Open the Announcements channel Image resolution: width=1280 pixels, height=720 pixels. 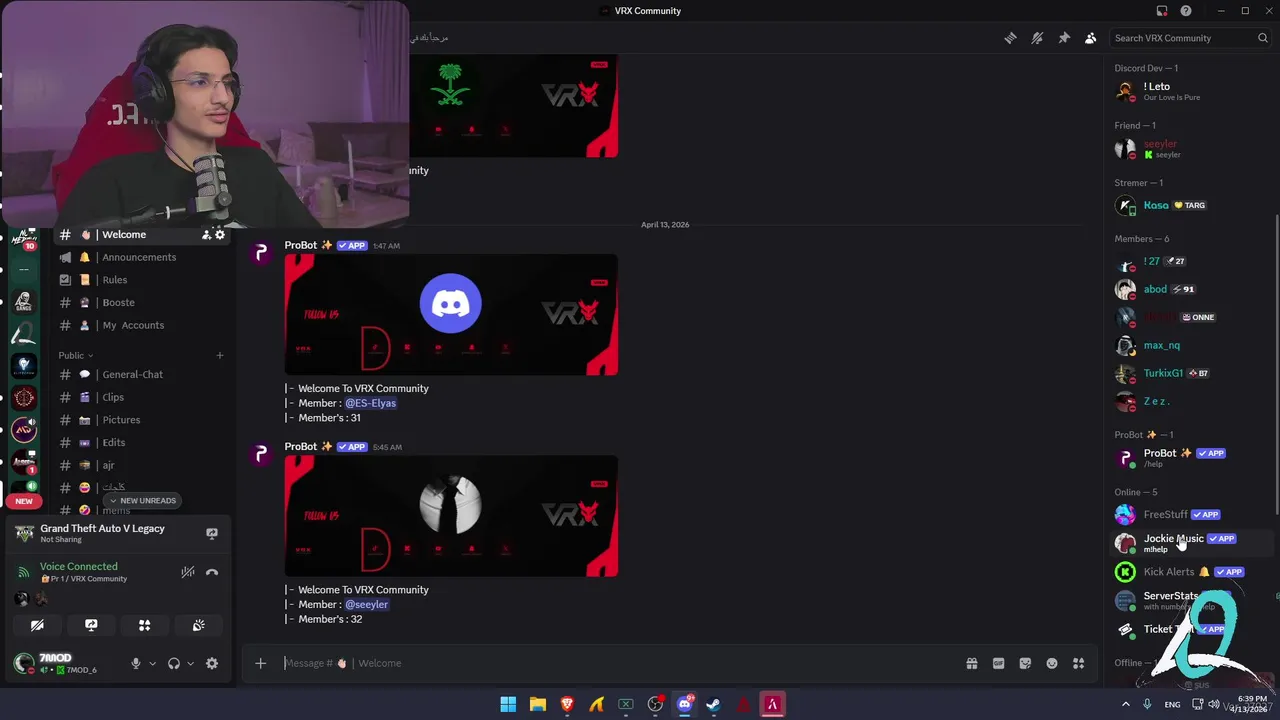pyautogui.click(x=140, y=257)
